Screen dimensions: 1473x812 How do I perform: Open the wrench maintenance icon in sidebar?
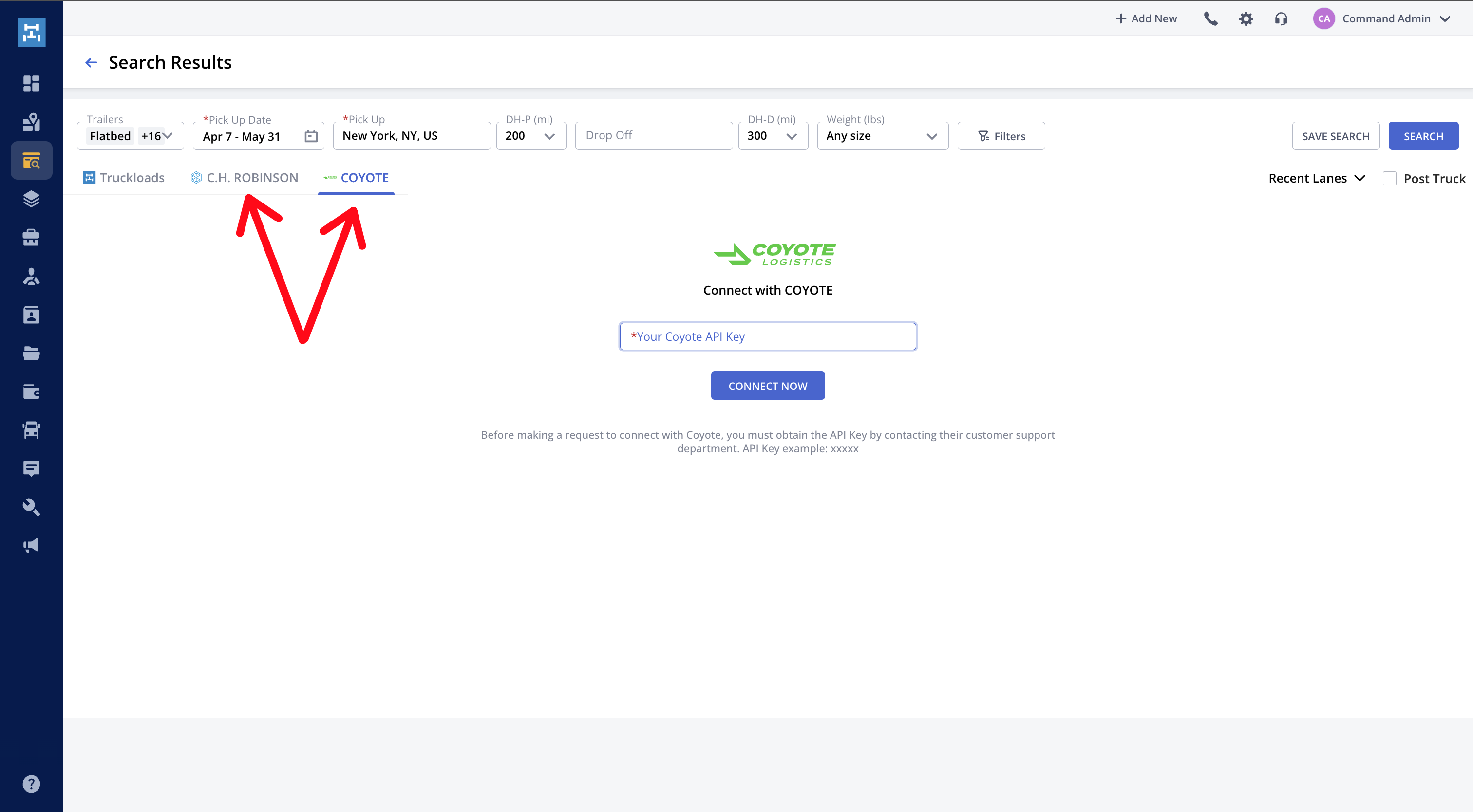click(x=32, y=507)
